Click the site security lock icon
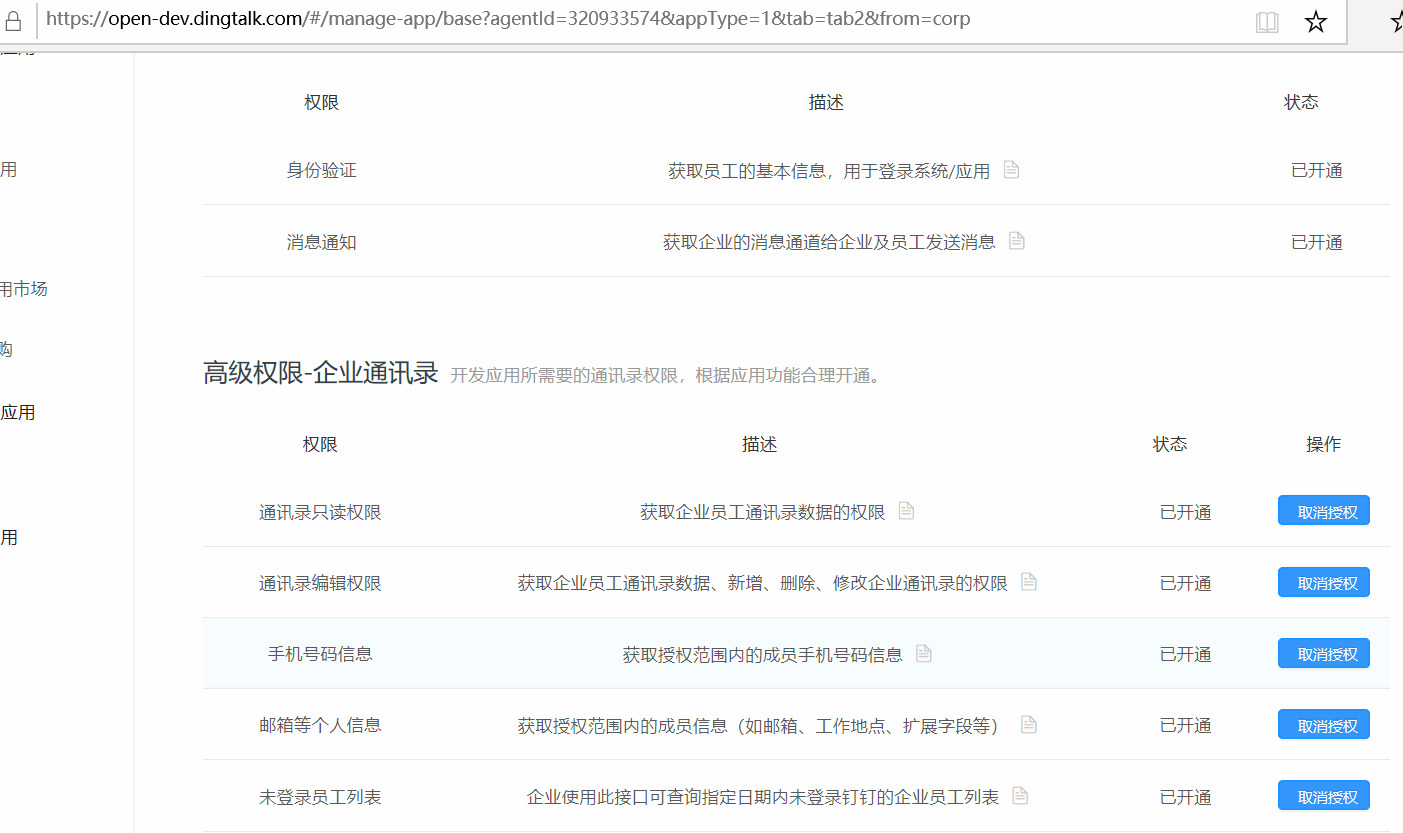Screen dimensions: 1403x833 [x=14, y=21]
